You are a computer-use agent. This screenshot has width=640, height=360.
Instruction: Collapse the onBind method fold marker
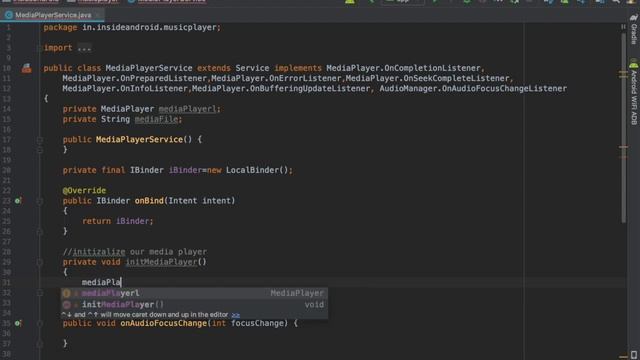(40, 201)
